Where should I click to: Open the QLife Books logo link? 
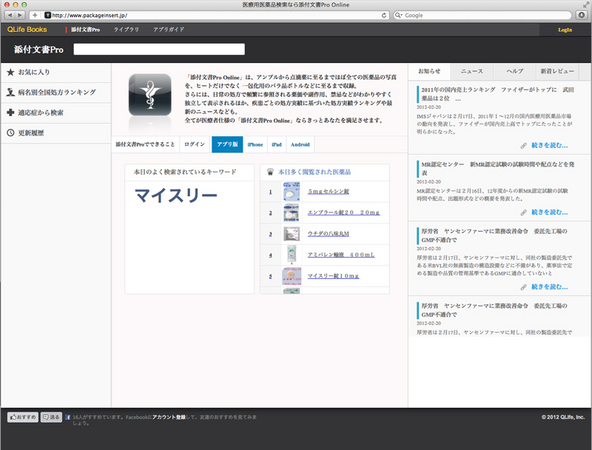pyautogui.click(x=27, y=29)
